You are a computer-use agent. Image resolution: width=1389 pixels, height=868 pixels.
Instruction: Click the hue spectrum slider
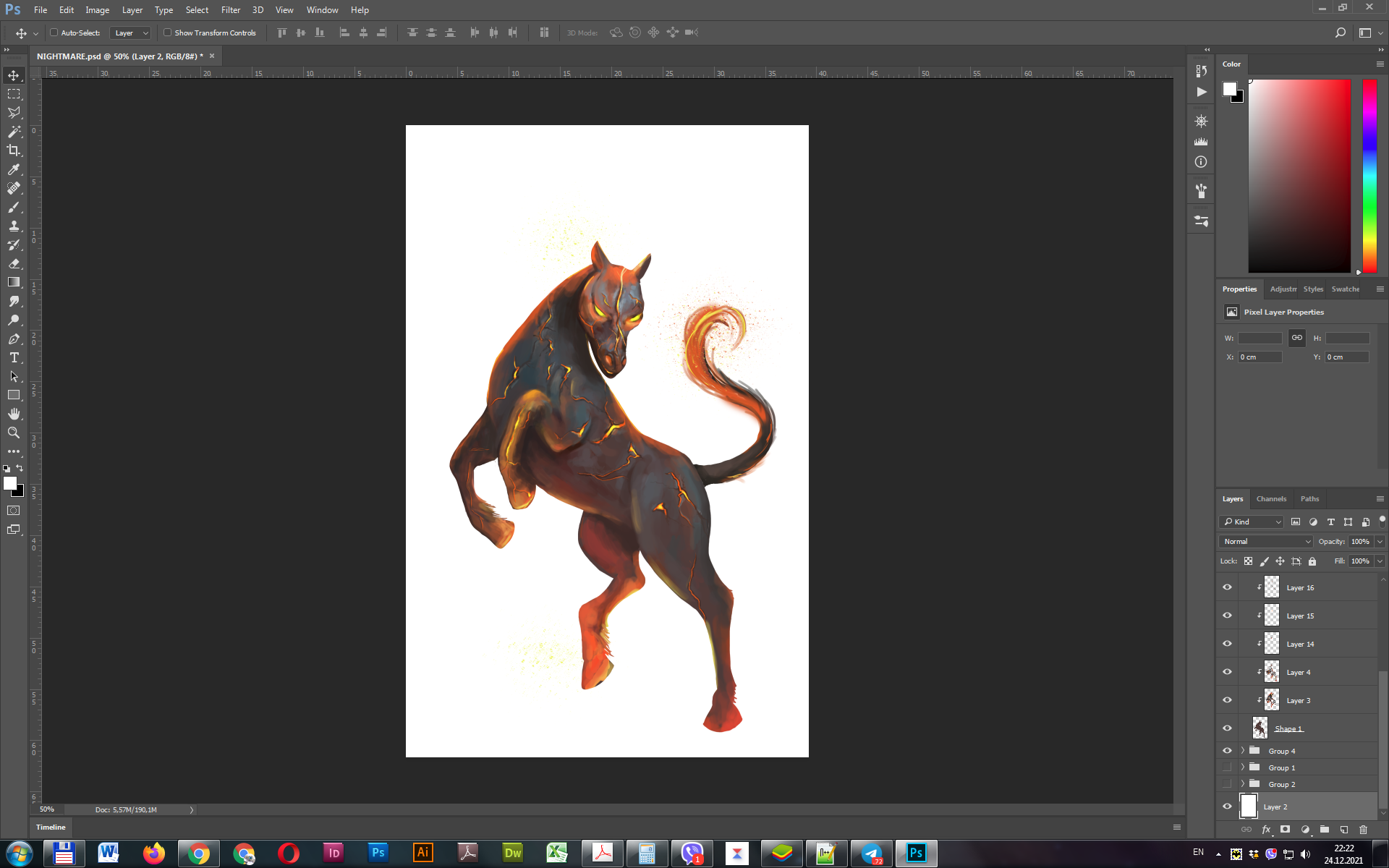[x=1369, y=176]
